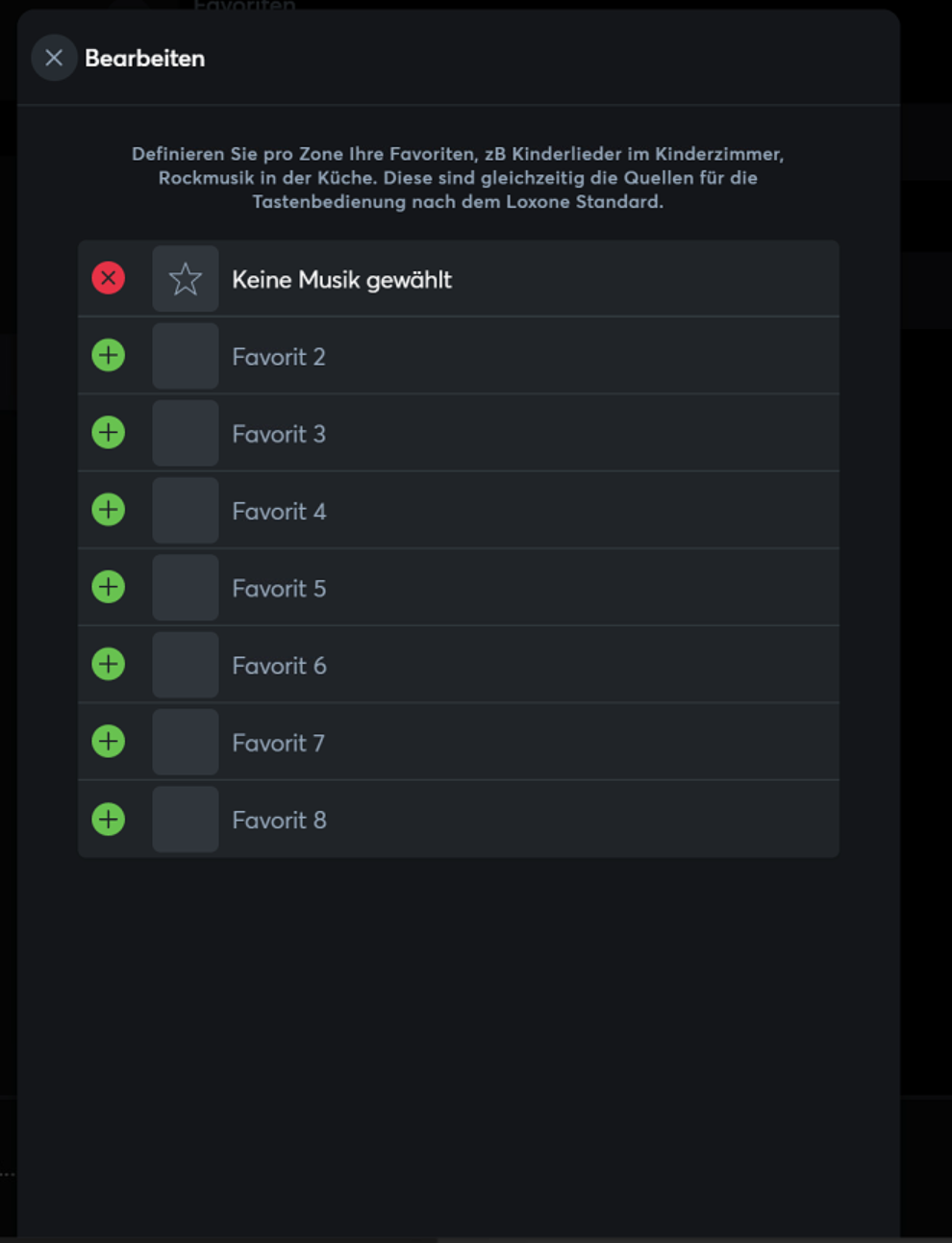This screenshot has width=952, height=1243.
Task: Click red remove icon for first favorite
Action: point(109,278)
